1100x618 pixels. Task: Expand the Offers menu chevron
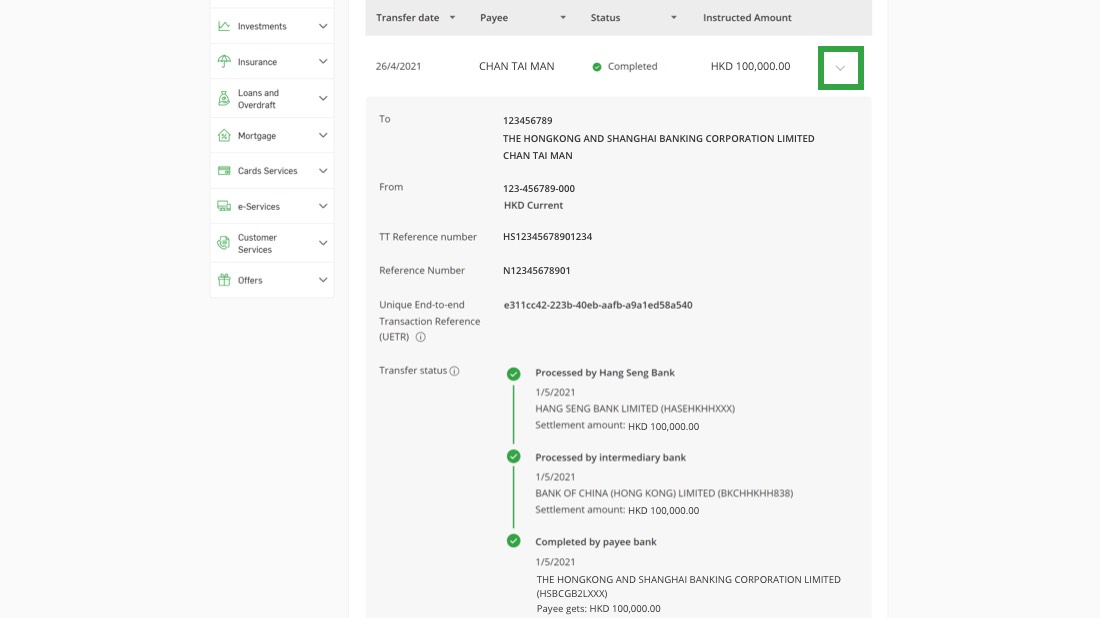tap(323, 280)
